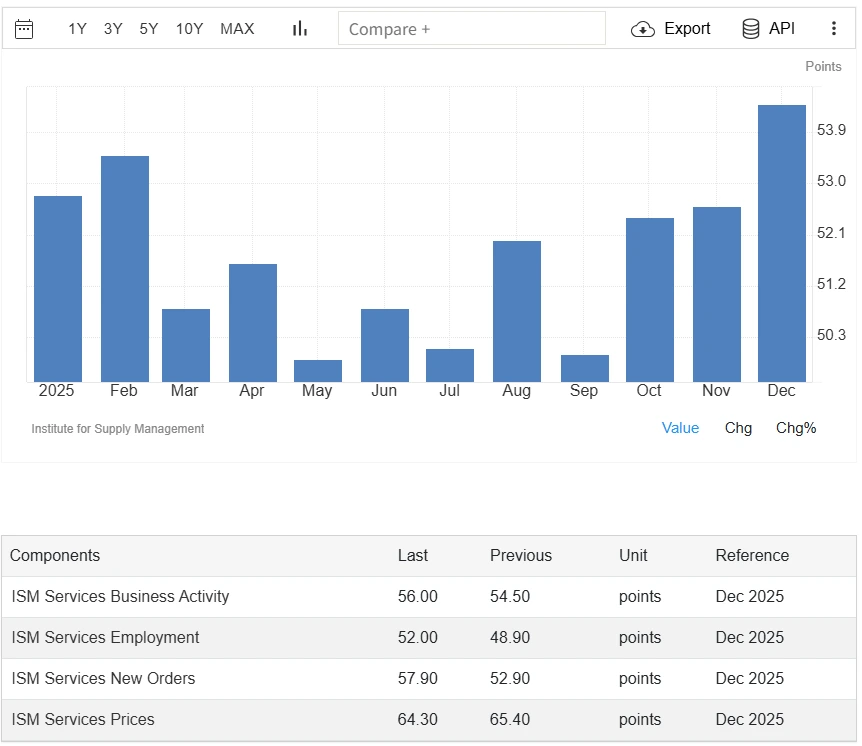Click the 65.40 Previous value

[x=510, y=719]
